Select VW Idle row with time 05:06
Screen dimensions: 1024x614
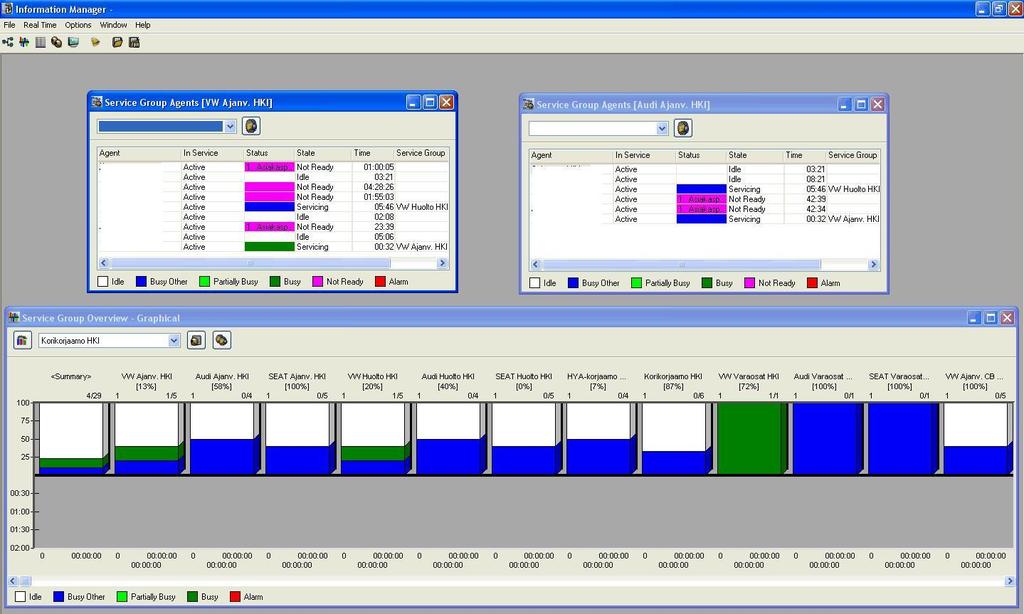(x=273, y=237)
